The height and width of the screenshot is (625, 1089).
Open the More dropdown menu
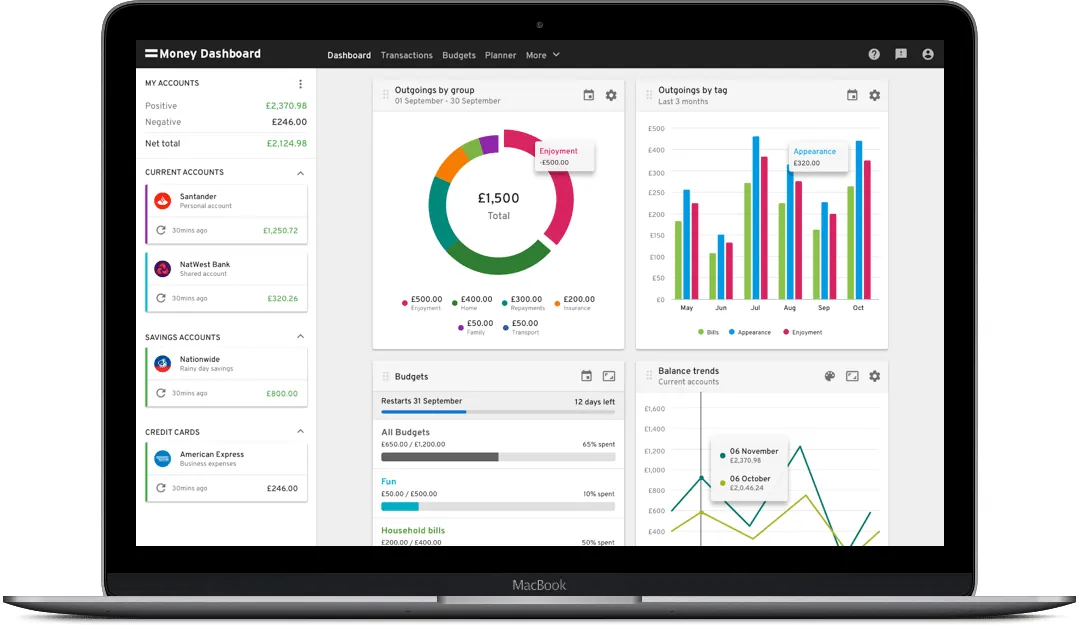[x=543, y=55]
